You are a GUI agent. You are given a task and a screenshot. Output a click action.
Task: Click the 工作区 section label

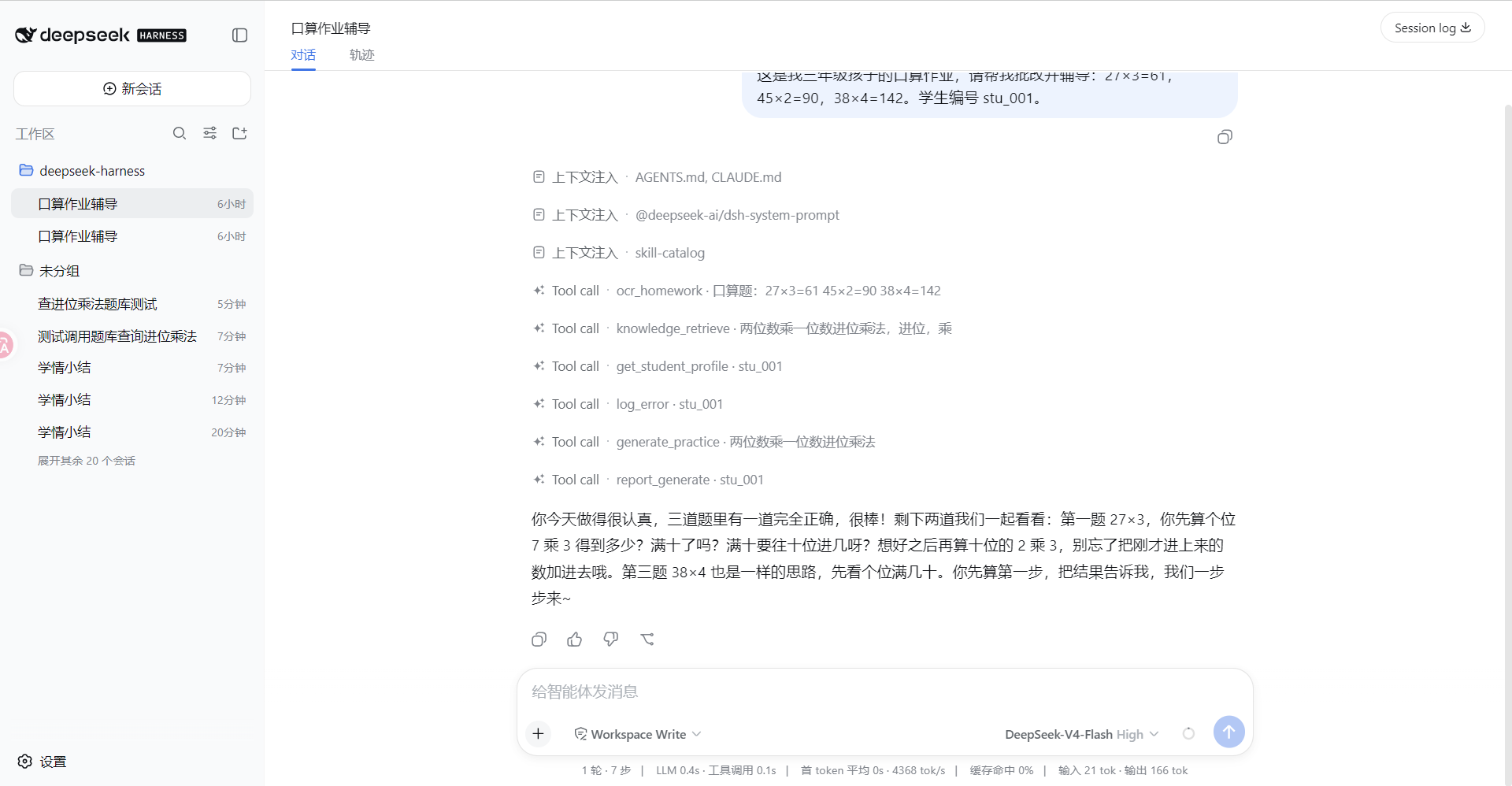point(35,134)
